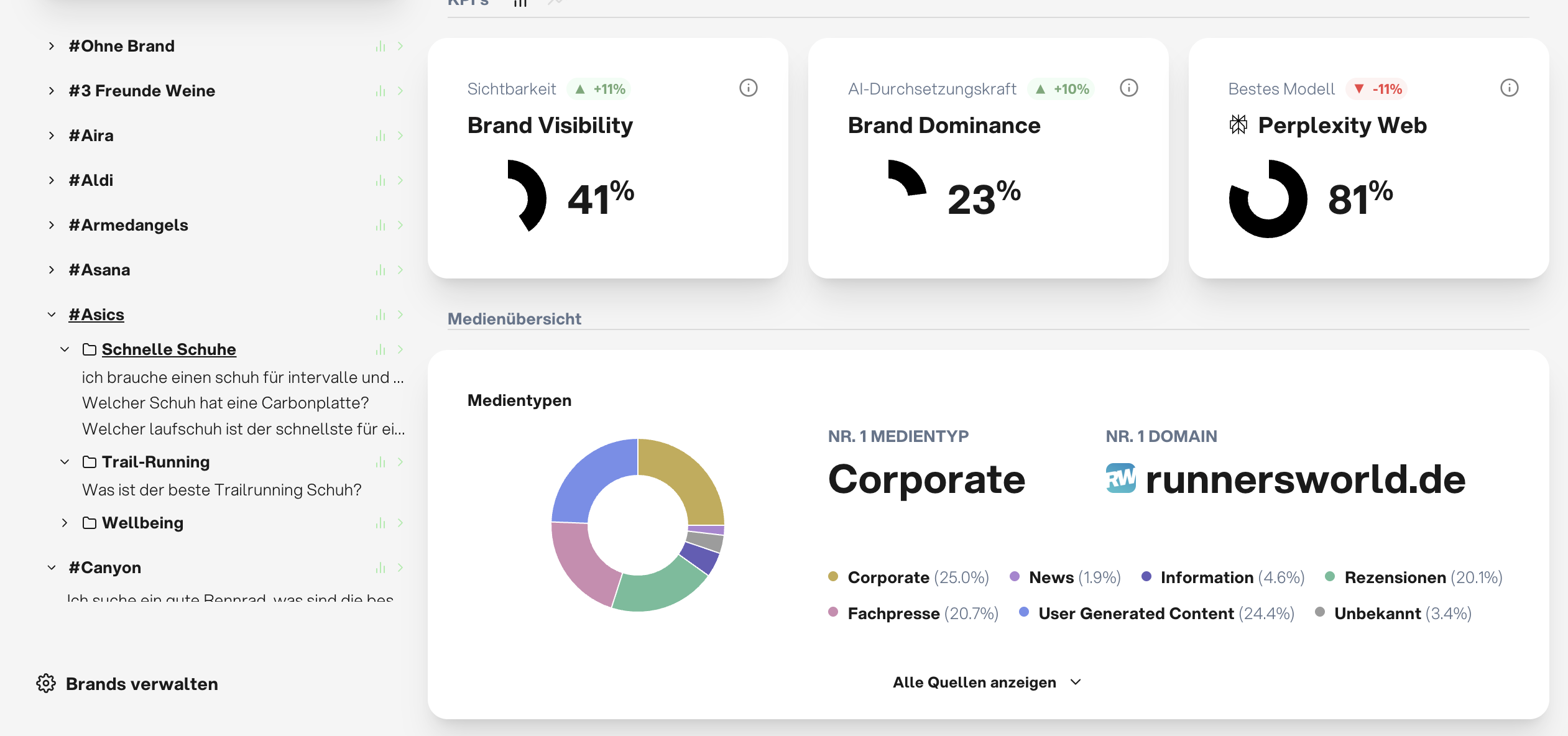Open info icon on Perplexity Web card

coord(1509,88)
